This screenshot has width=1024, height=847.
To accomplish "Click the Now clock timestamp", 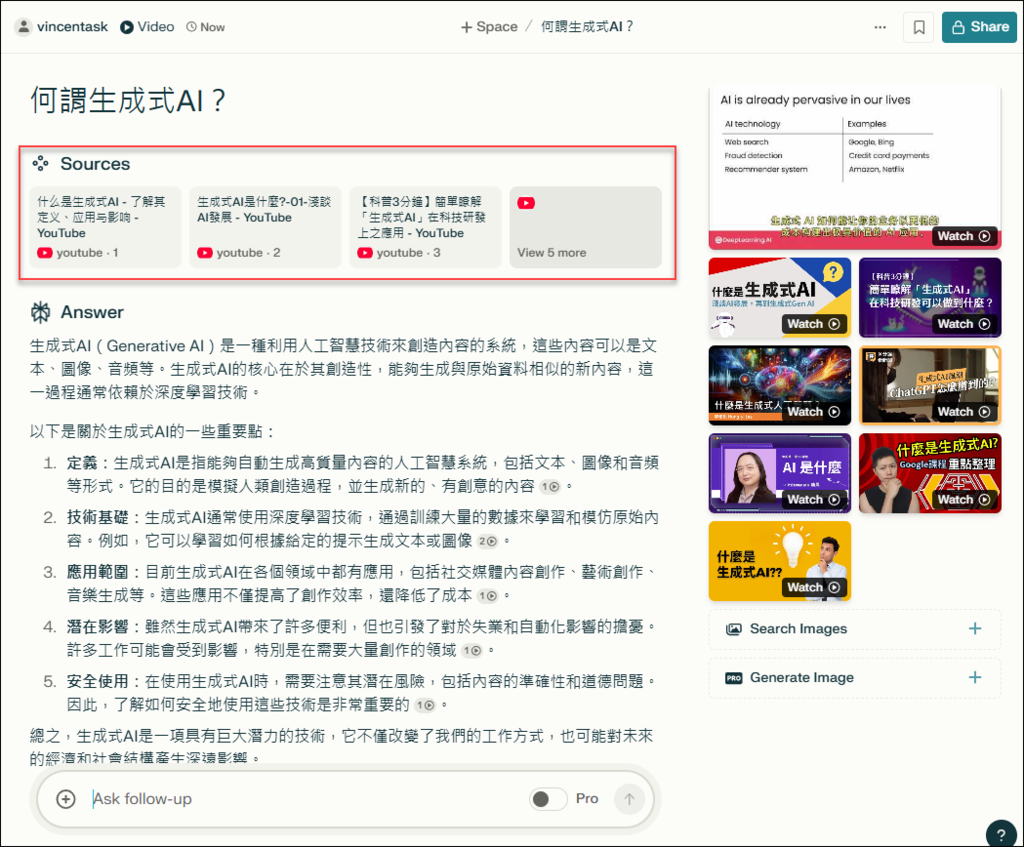I will point(206,27).
